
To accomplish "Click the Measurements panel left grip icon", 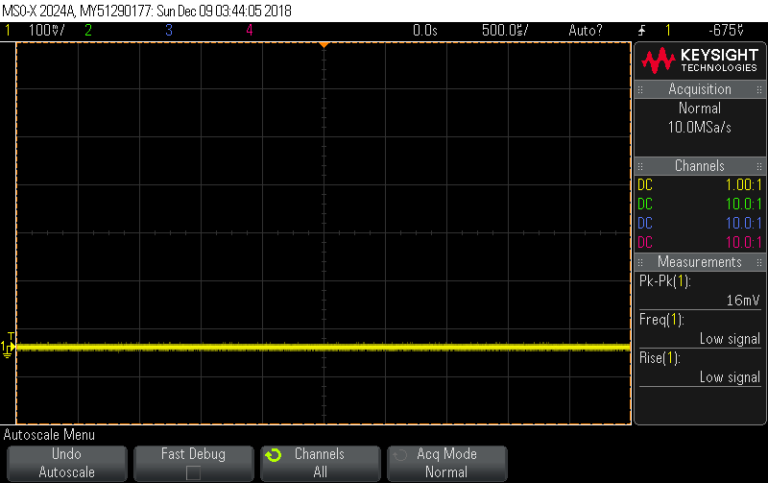I will 640,263.
